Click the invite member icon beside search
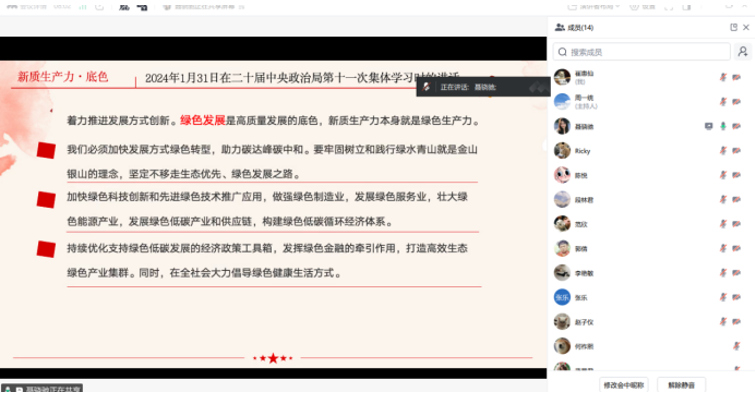Screen dimensions: 755x400 [x=742, y=51]
